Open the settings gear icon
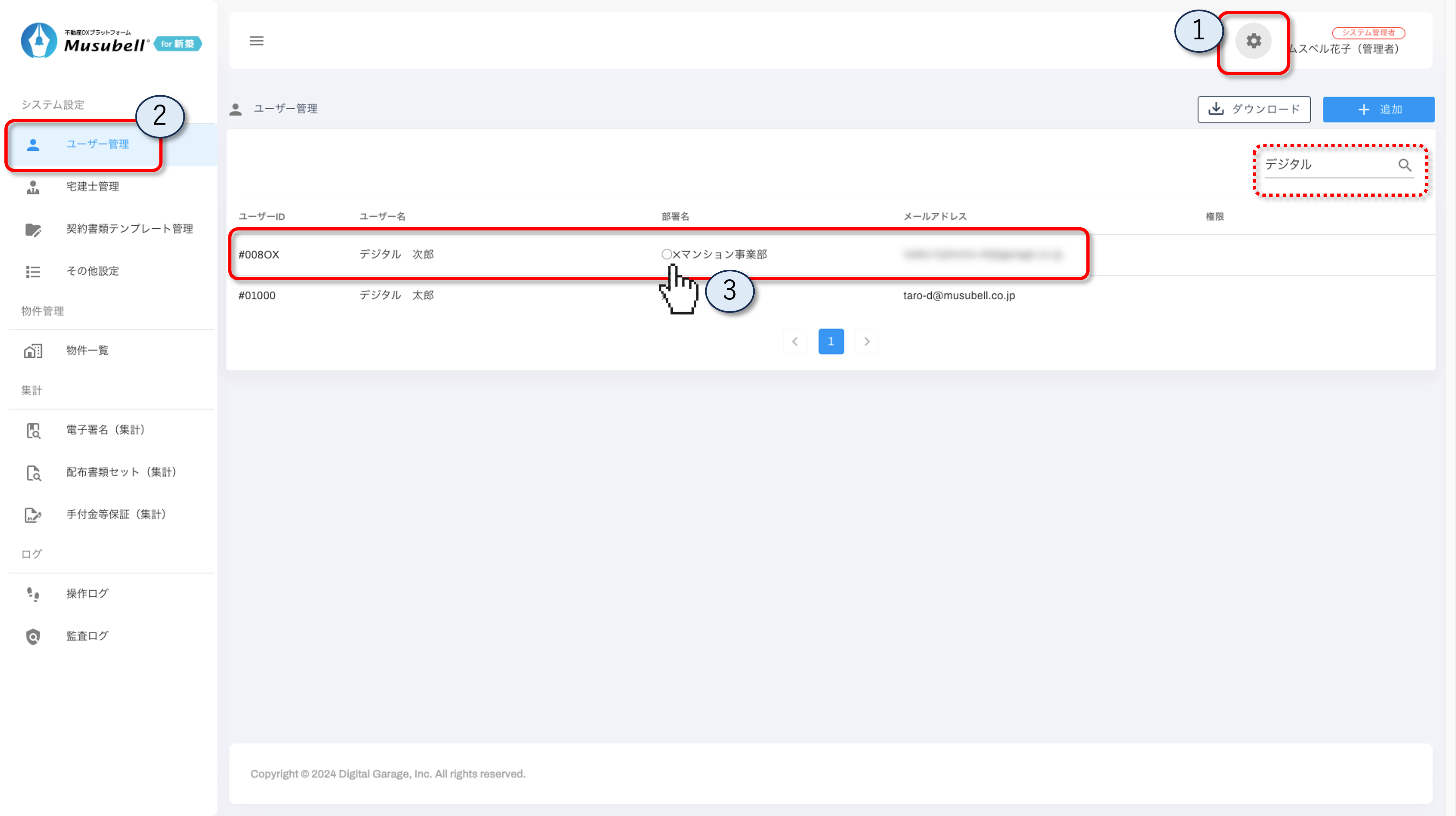The width and height of the screenshot is (1456, 816). (1253, 41)
